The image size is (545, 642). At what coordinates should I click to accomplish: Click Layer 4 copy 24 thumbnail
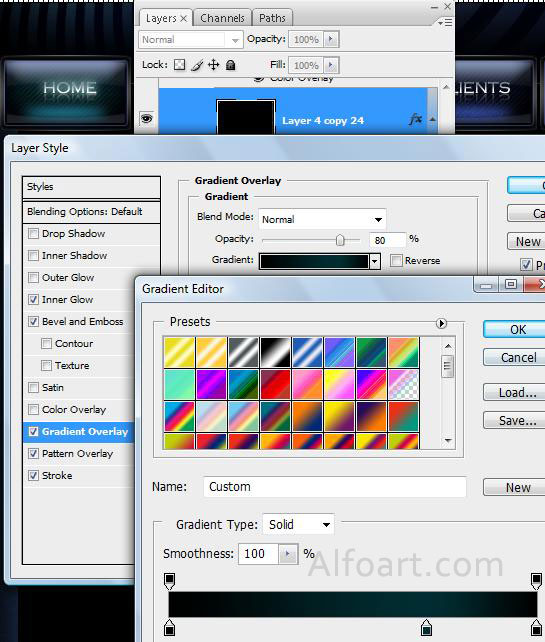[246, 116]
